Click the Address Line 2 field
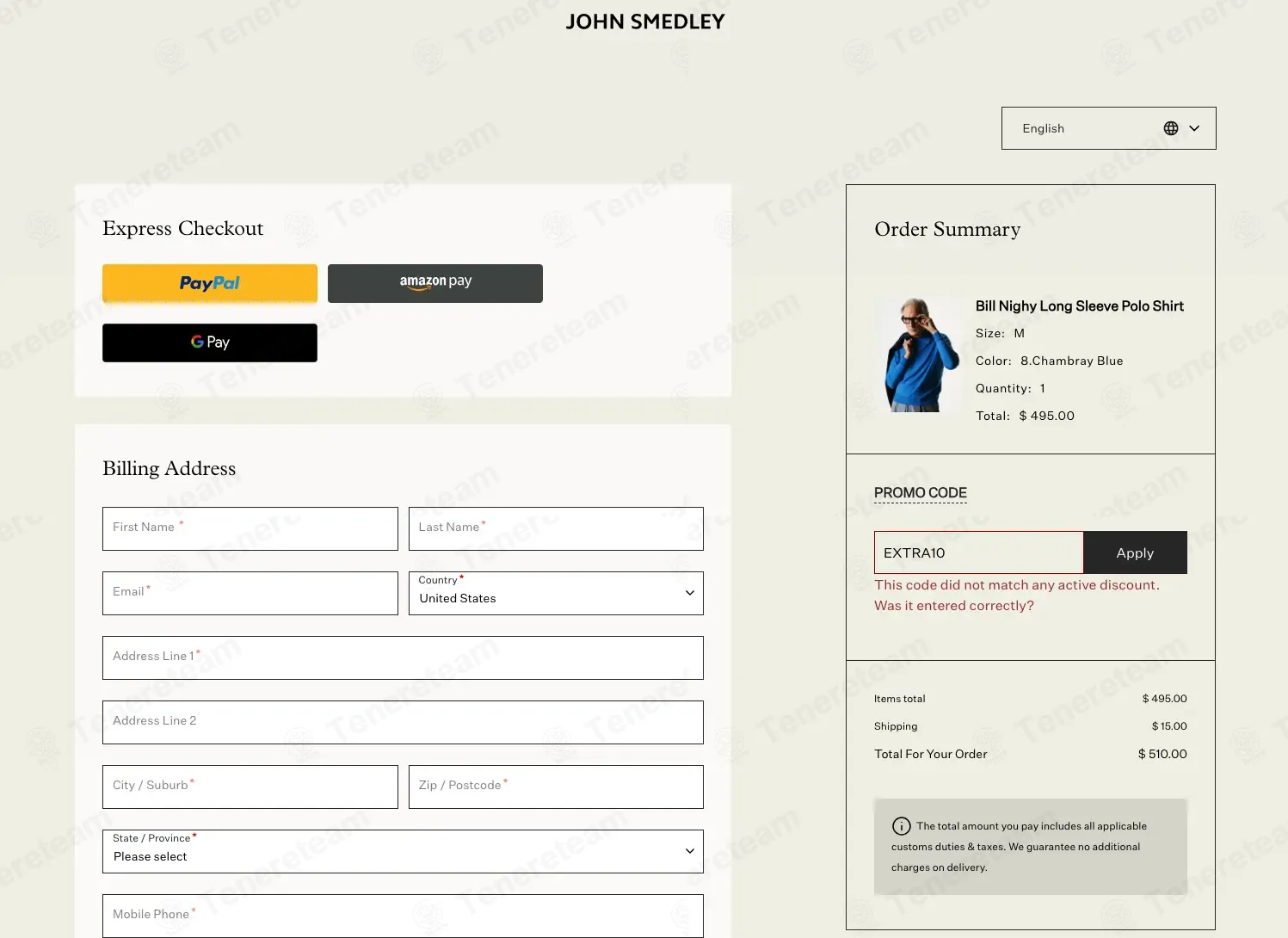Screen dimensions: 1288x938 403,722
